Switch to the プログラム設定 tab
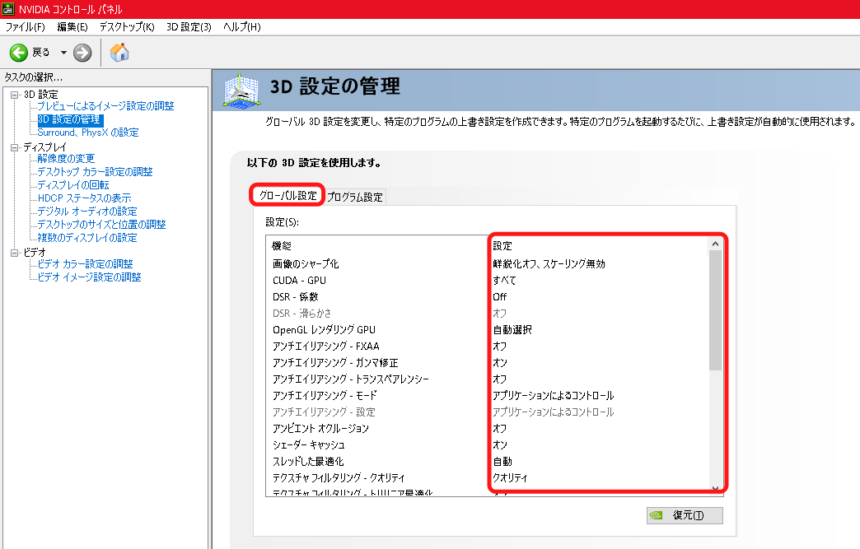860x549 pixels. click(x=354, y=197)
